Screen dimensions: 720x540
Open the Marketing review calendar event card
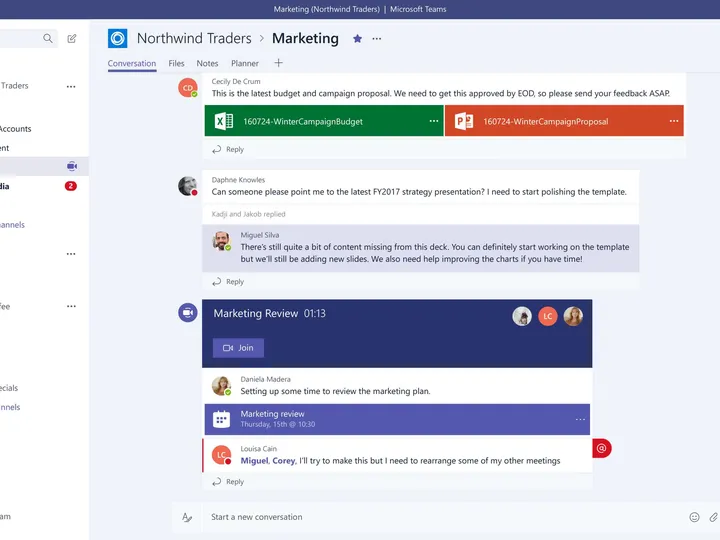(397, 419)
